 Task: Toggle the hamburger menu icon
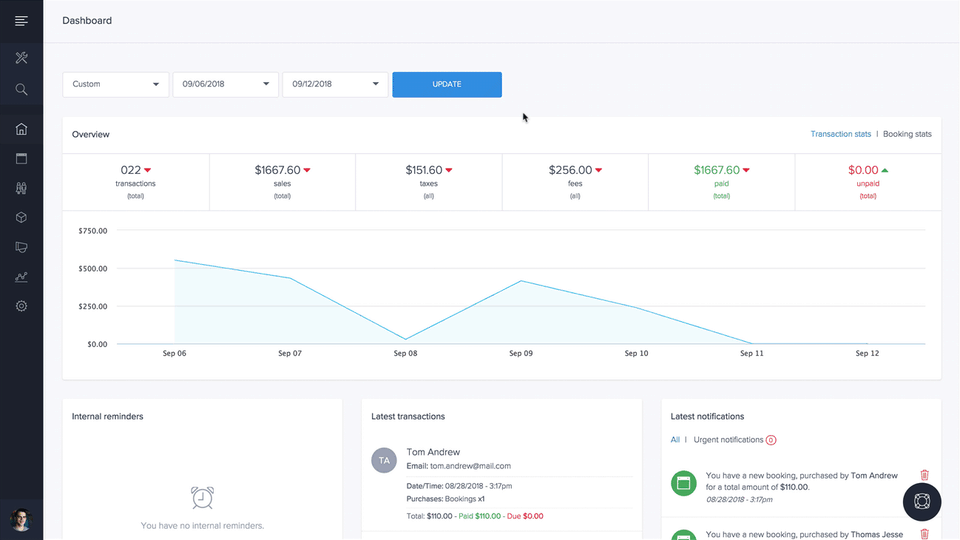click(x=21, y=21)
